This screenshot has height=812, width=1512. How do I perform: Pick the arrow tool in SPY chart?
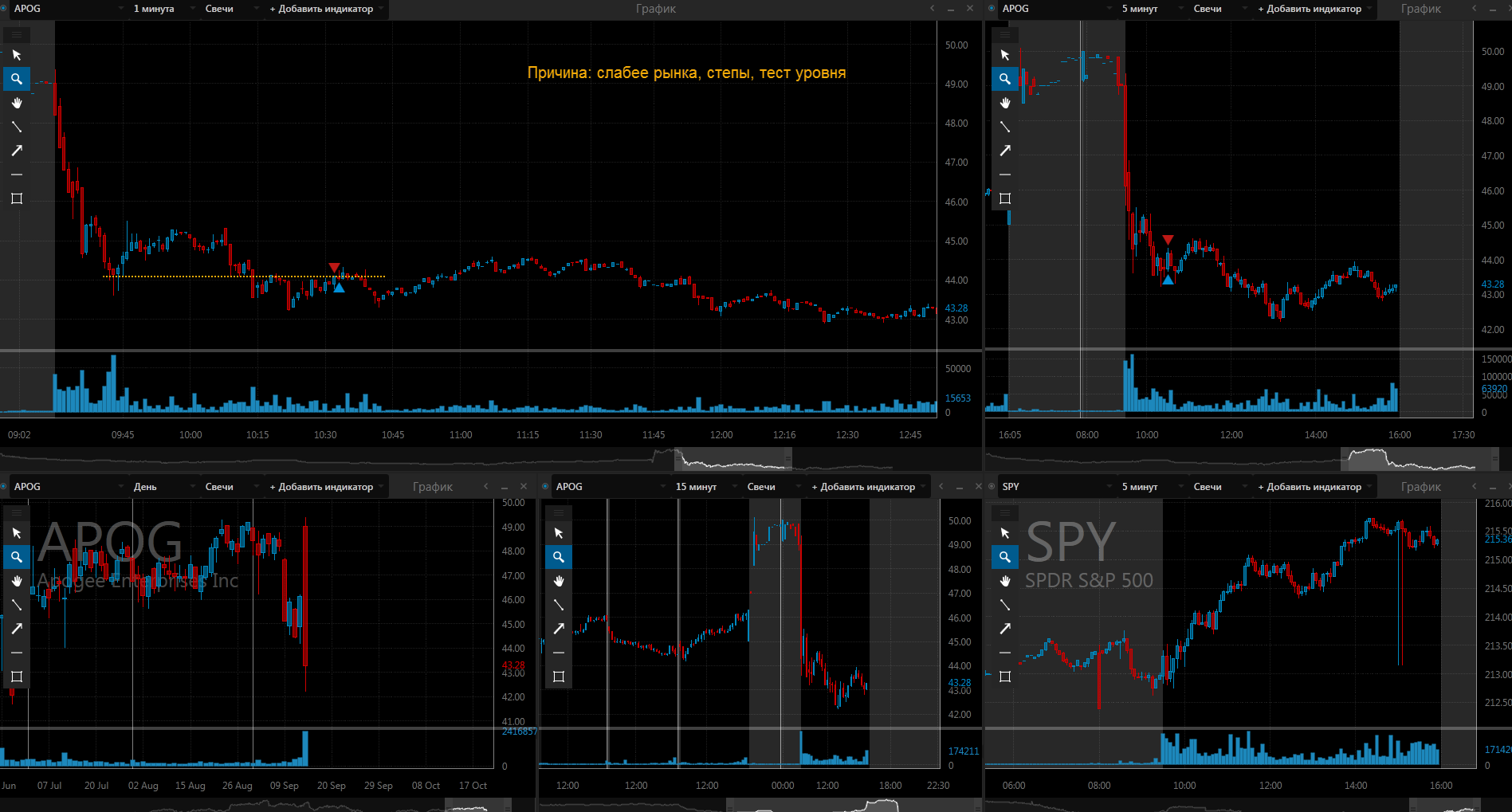(x=1004, y=629)
